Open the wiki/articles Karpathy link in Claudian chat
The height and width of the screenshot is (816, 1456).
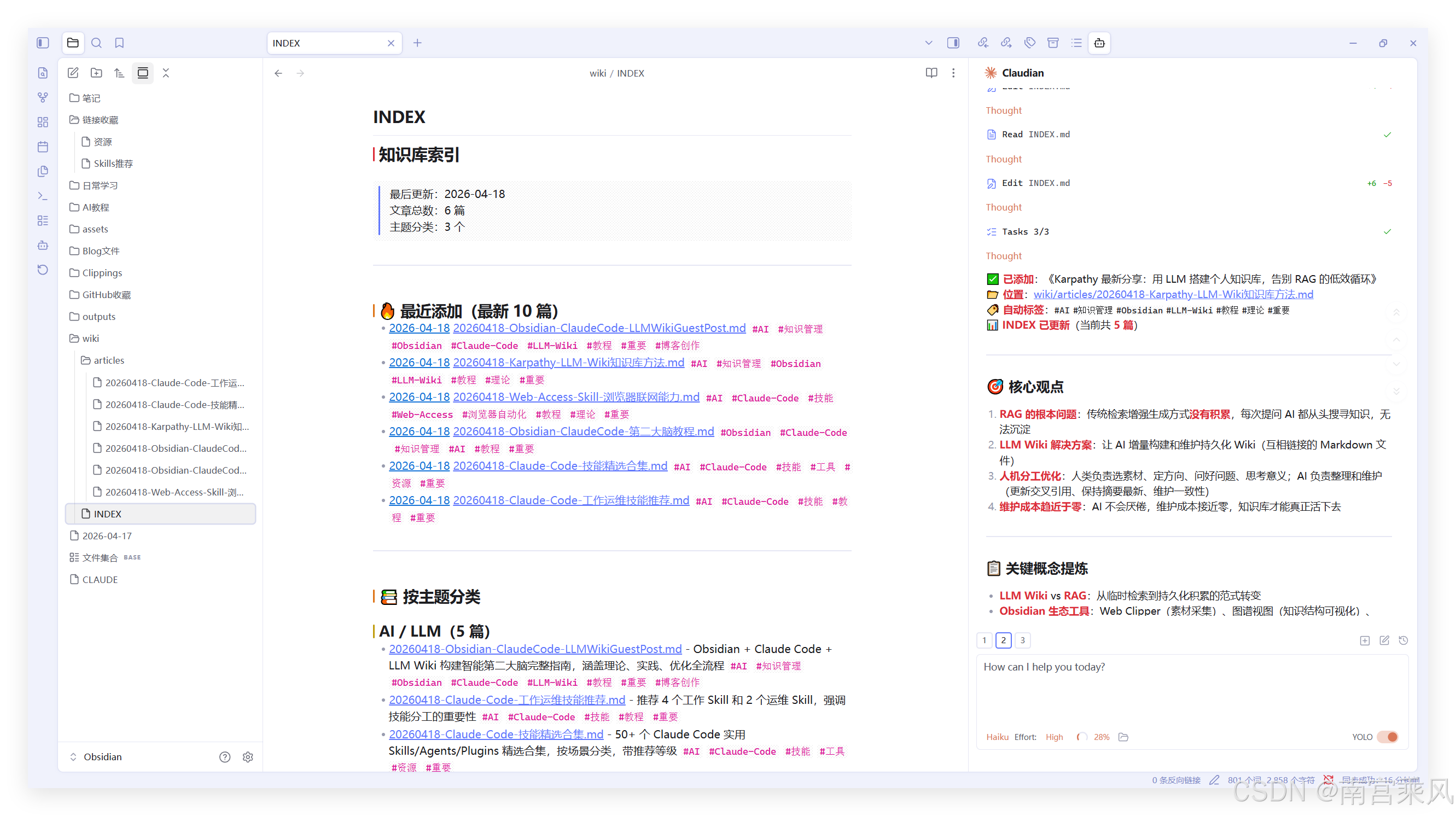point(1173,294)
